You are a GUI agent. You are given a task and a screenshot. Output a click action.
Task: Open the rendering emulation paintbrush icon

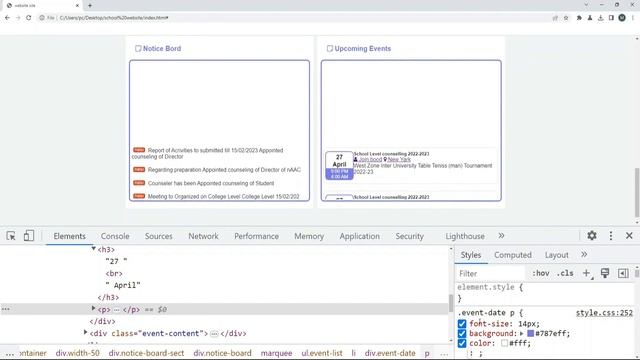[605, 273]
